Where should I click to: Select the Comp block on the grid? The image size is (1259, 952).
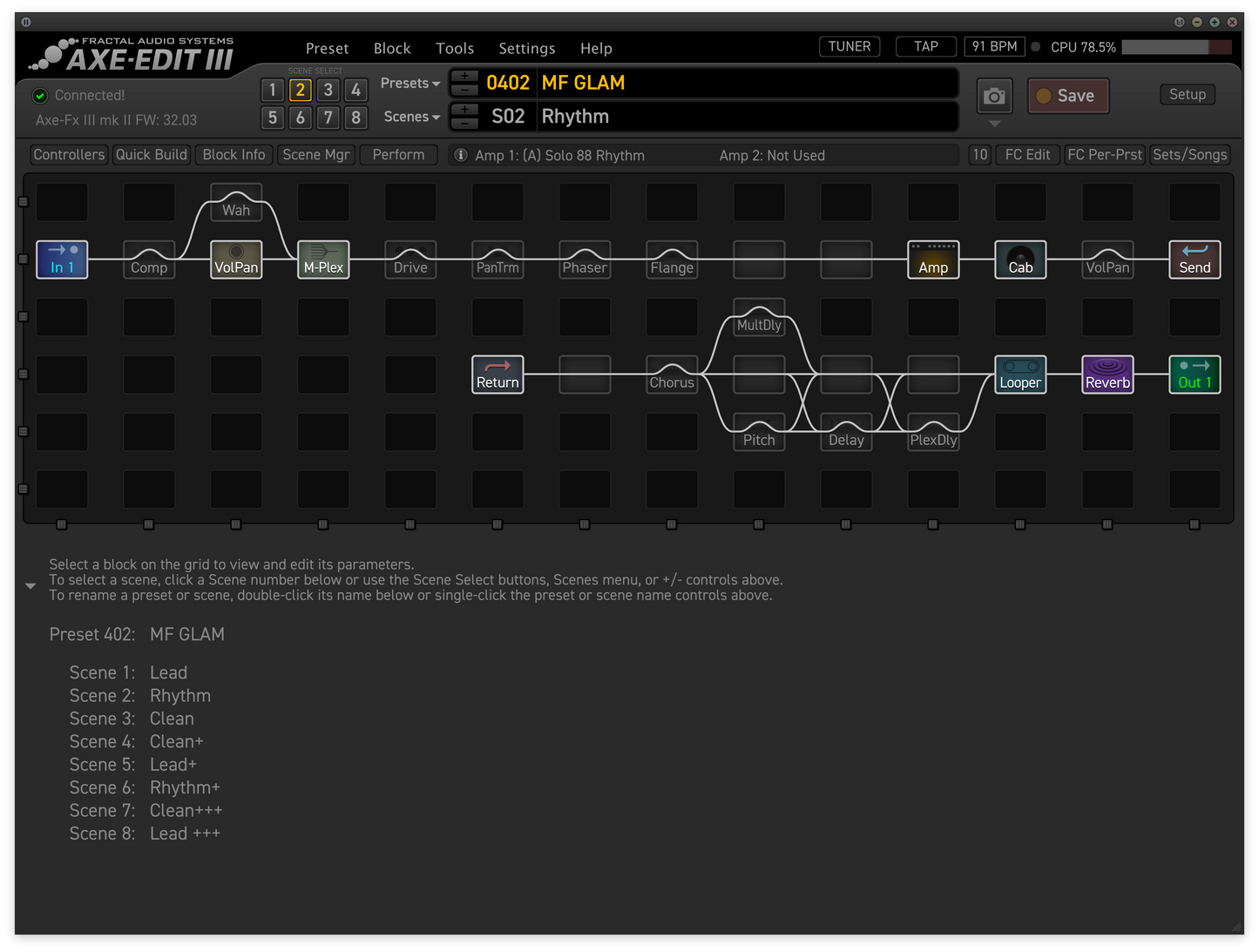pos(149,260)
